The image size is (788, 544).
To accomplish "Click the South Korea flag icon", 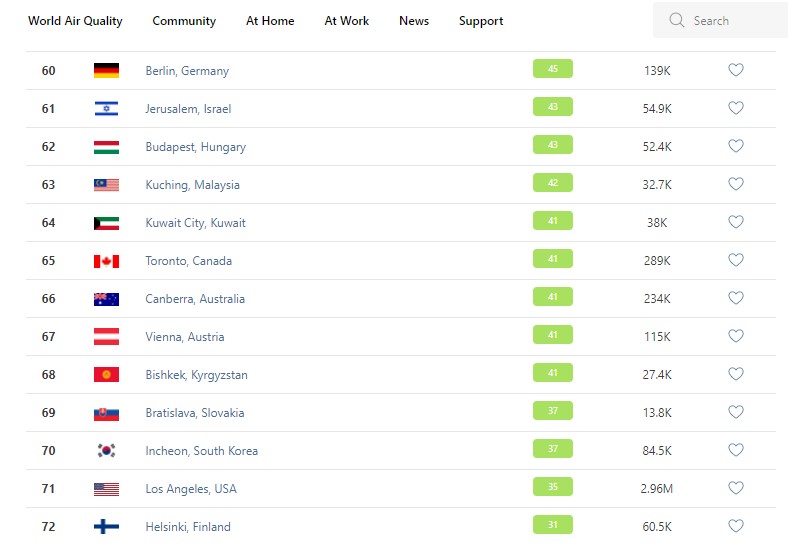I will (106, 451).
